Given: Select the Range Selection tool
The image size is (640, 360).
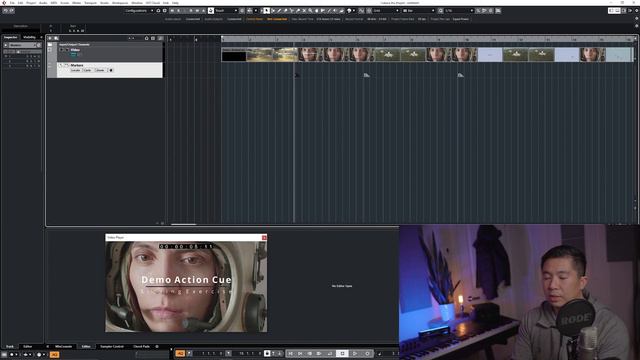Looking at the screenshot, I should [x=273, y=11].
